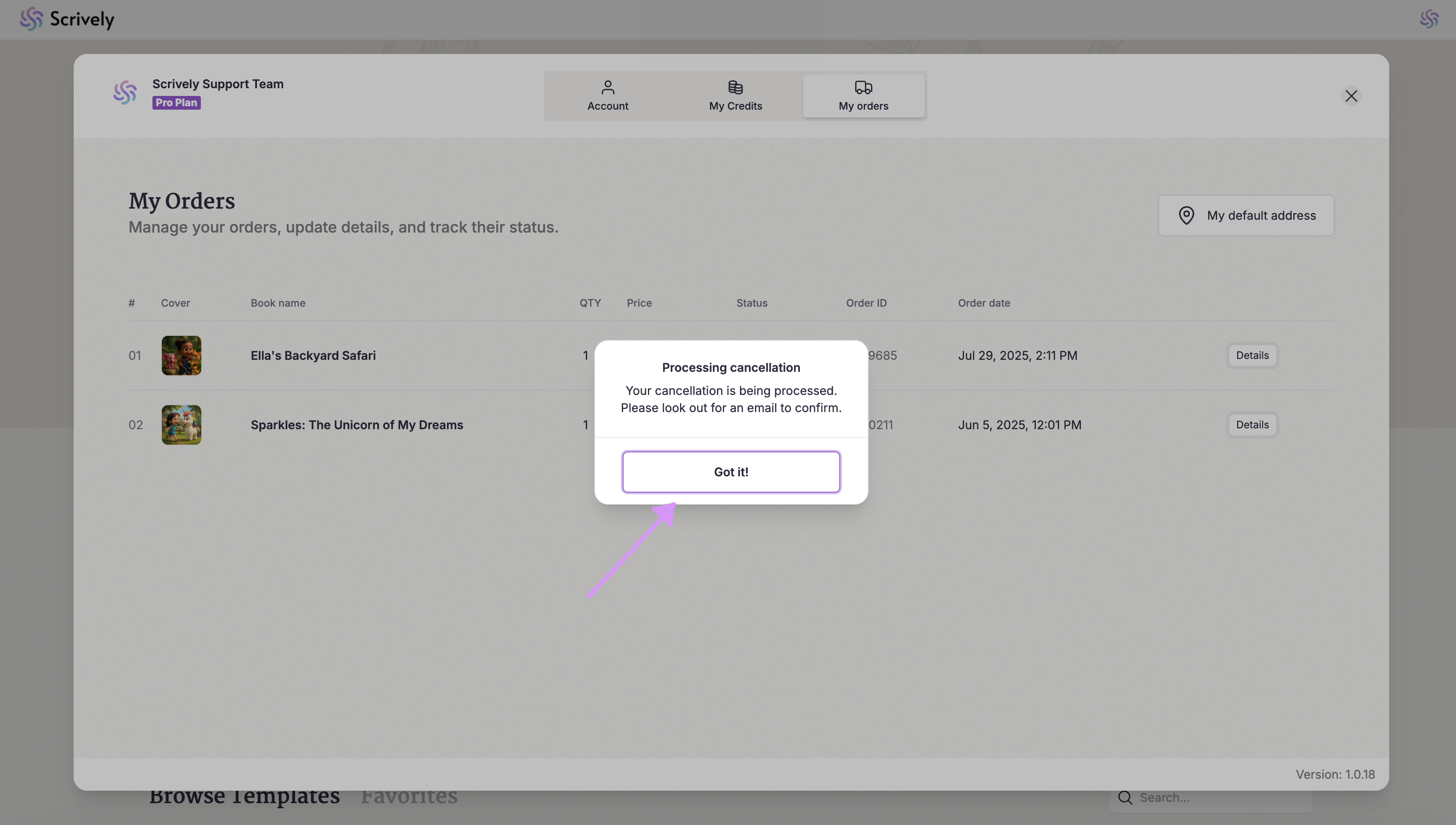This screenshot has height=825, width=1456.
Task: Click Sparkles unicorn book cover thumbnail
Action: tap(181, 424)
